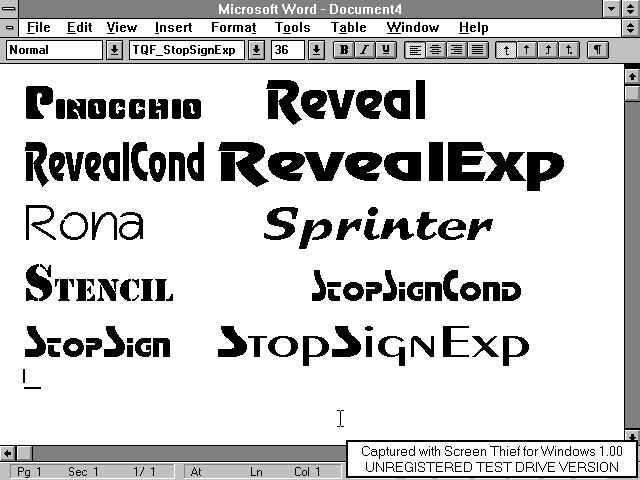This screenshot has width=640, height=480.
Task: Open the View menu
Action: coord(122,27)
